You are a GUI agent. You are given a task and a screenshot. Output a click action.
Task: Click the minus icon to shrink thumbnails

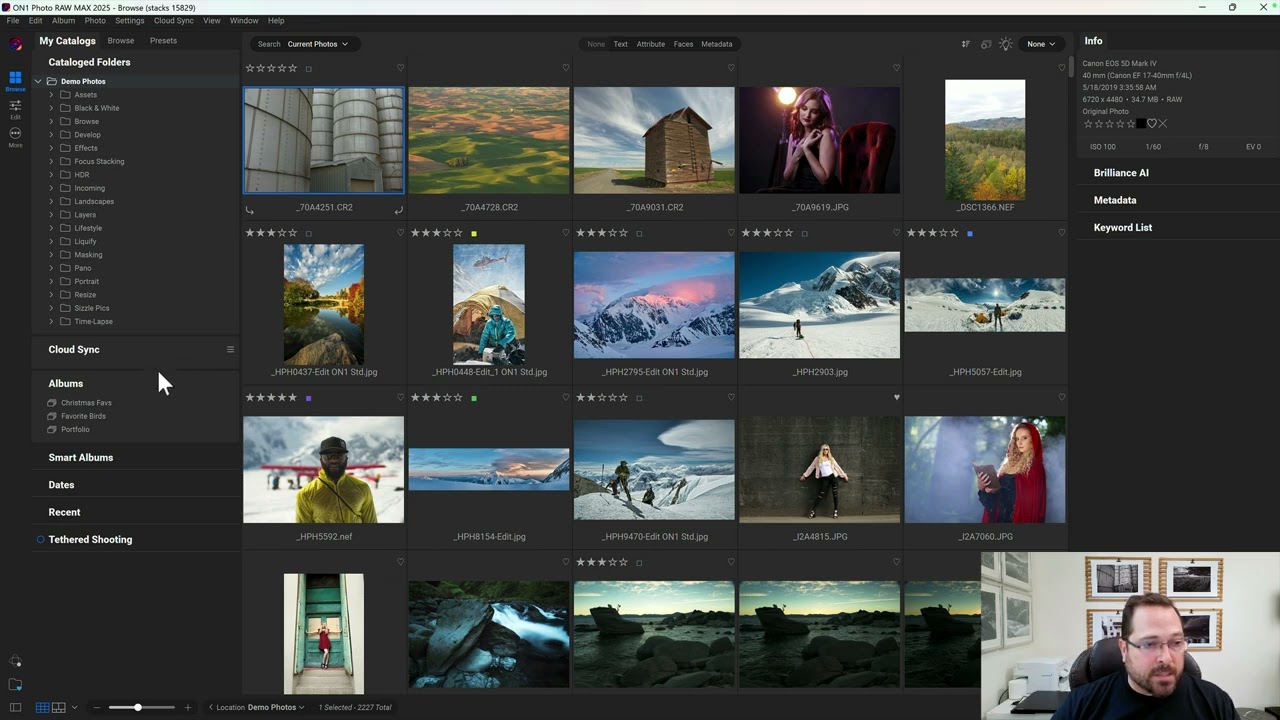coord(97,708)
